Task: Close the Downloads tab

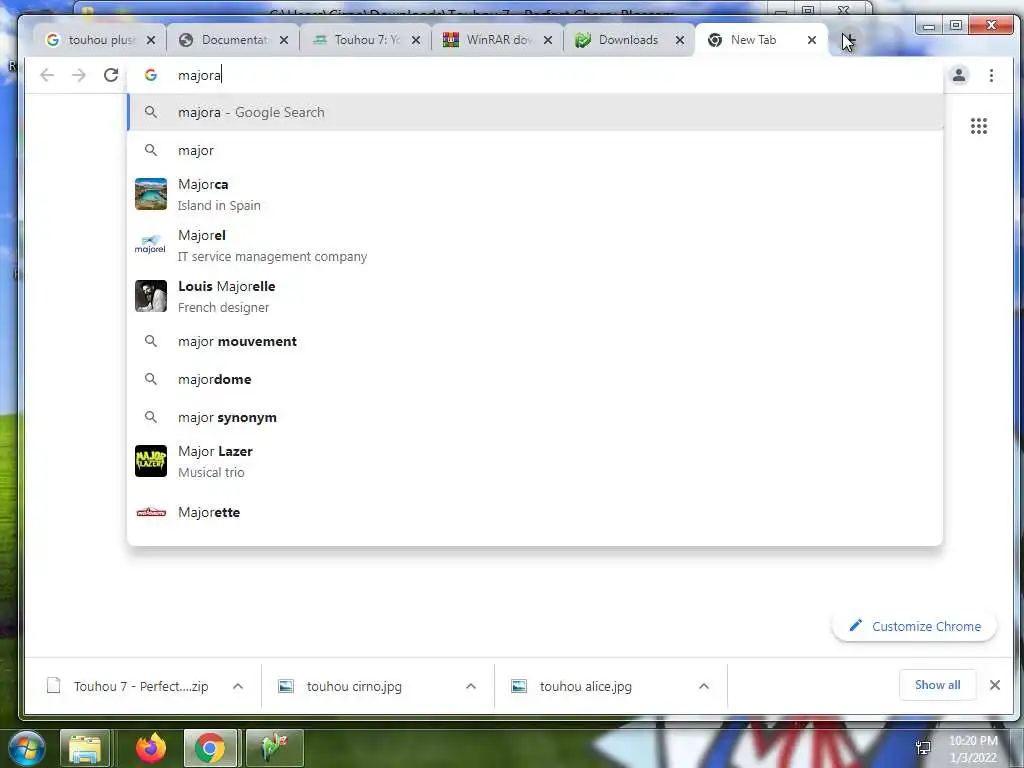Action: pos(680,40)
